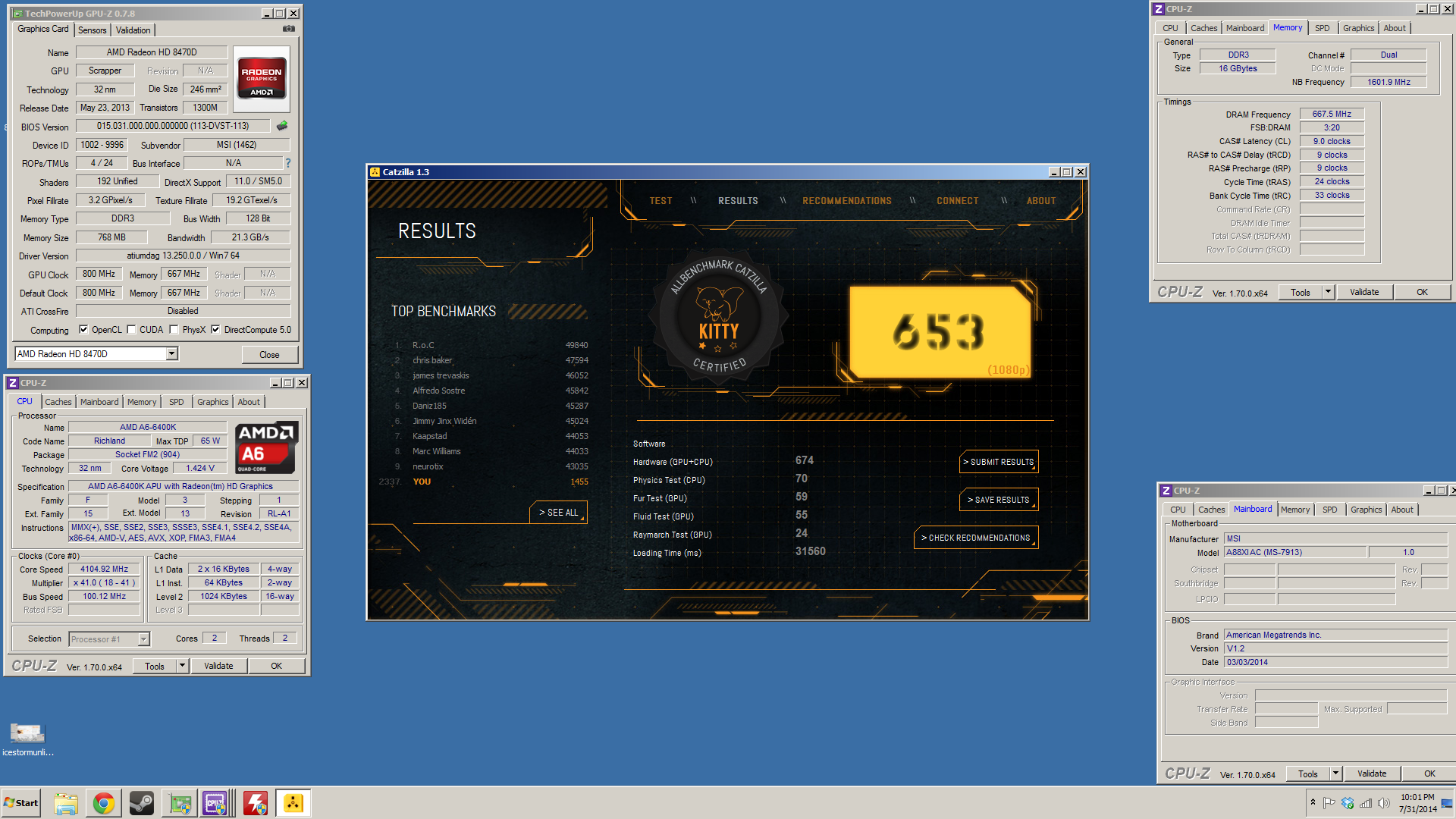Image resolution: width=1456 pixels, height=819 pixels.
Task: Click the Windows Start button
Action: [21, 803]
